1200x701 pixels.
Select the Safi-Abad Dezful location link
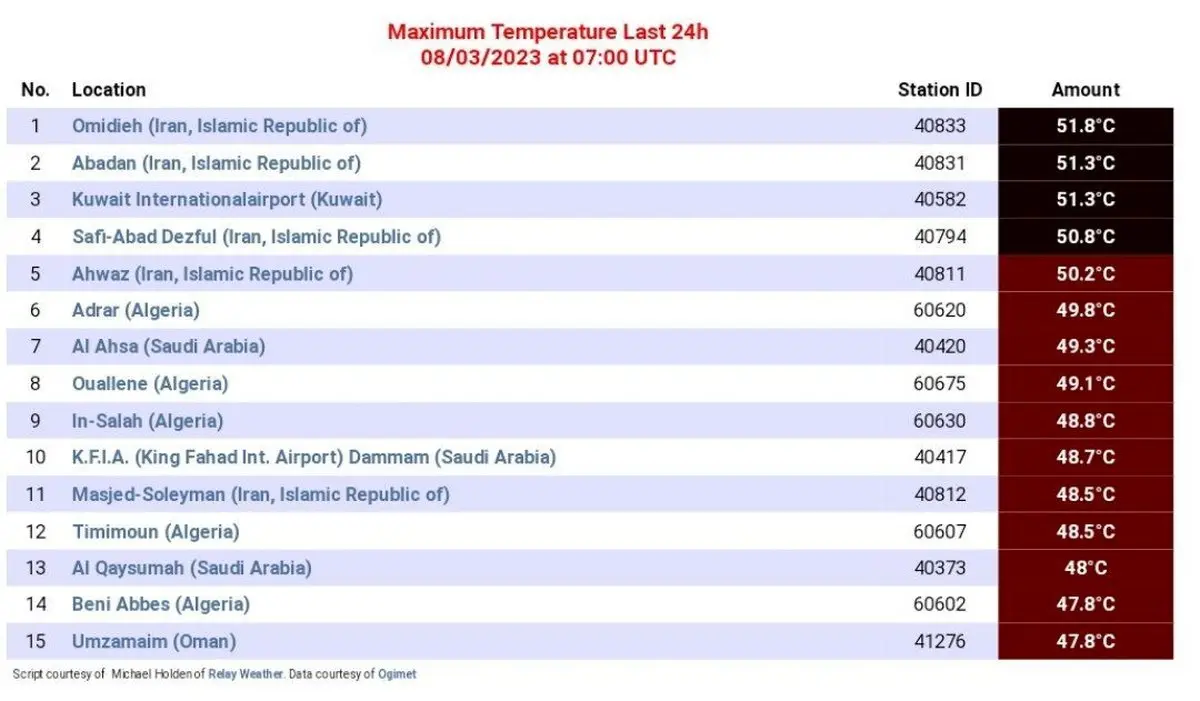(256, 237)
